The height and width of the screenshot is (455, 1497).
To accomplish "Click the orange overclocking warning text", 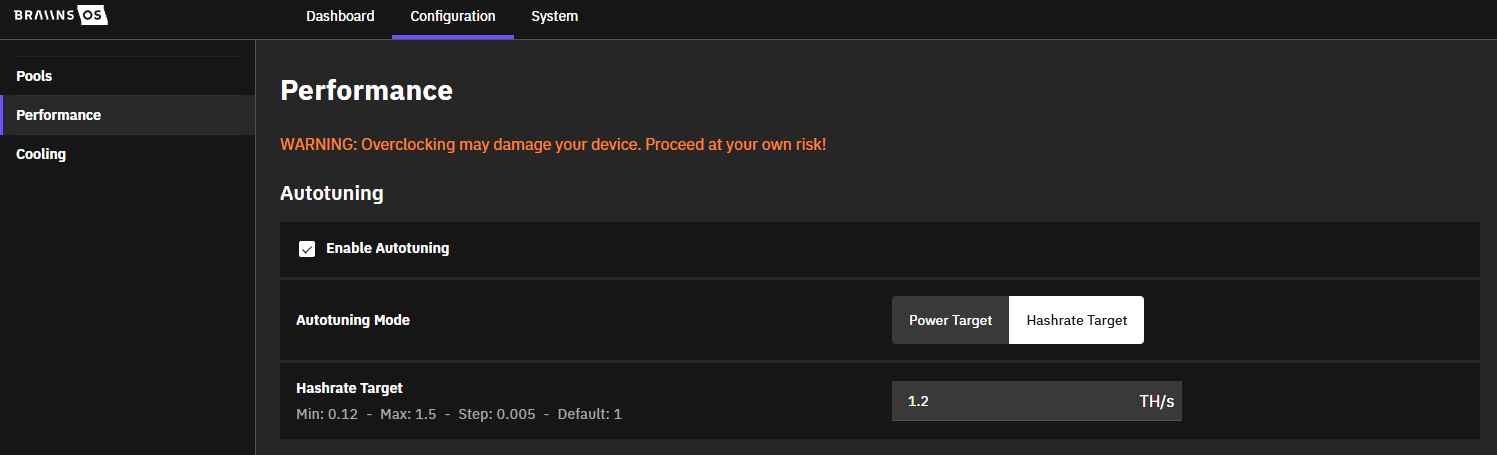I will pos(553,144).
